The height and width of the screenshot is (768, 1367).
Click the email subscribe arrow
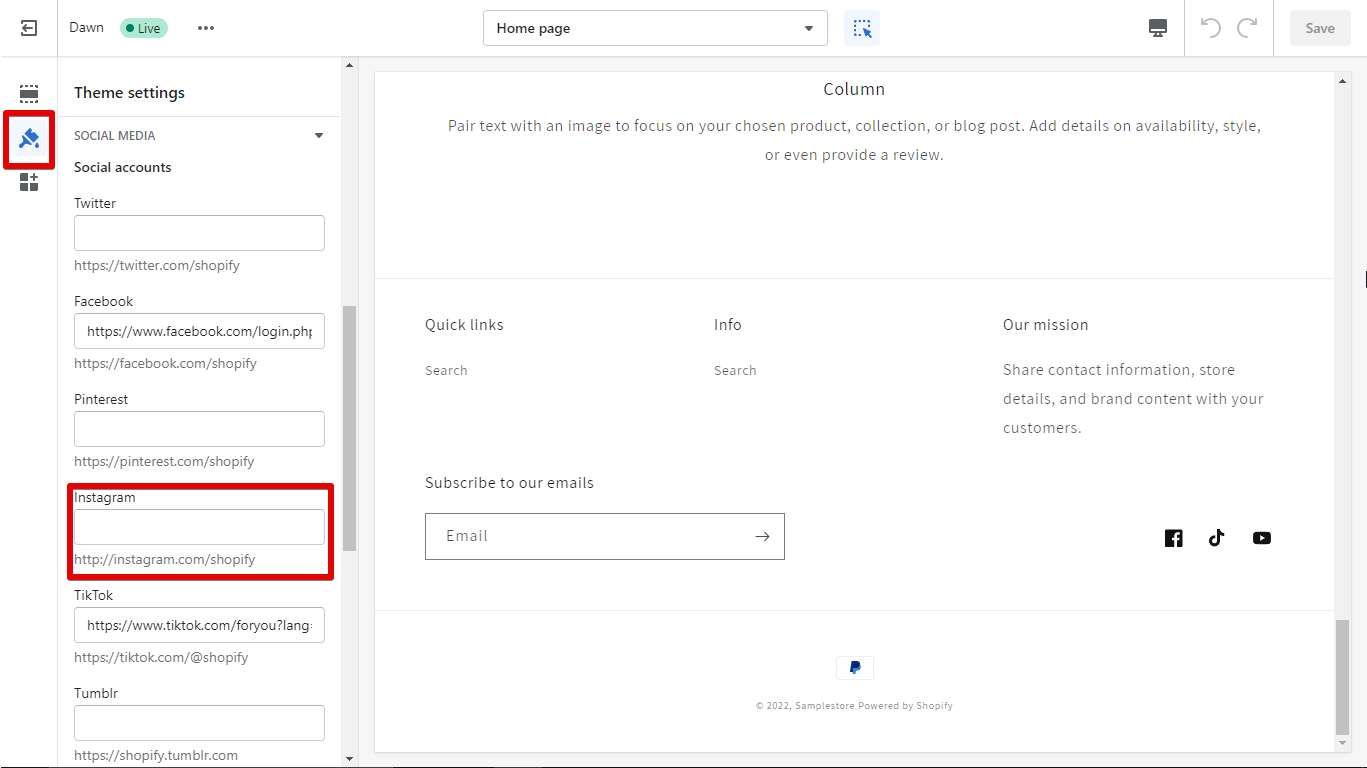762,536
